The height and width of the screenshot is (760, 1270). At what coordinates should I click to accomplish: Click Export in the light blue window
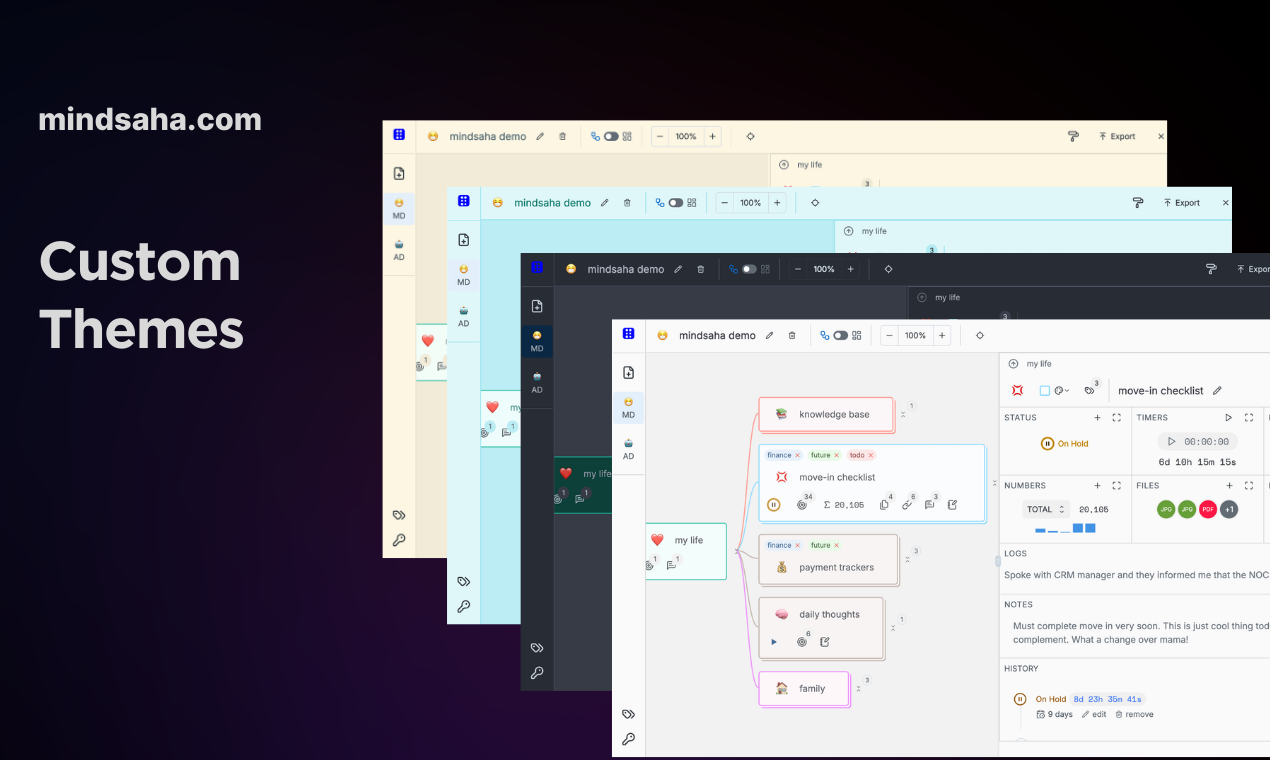click(1181, 202)
